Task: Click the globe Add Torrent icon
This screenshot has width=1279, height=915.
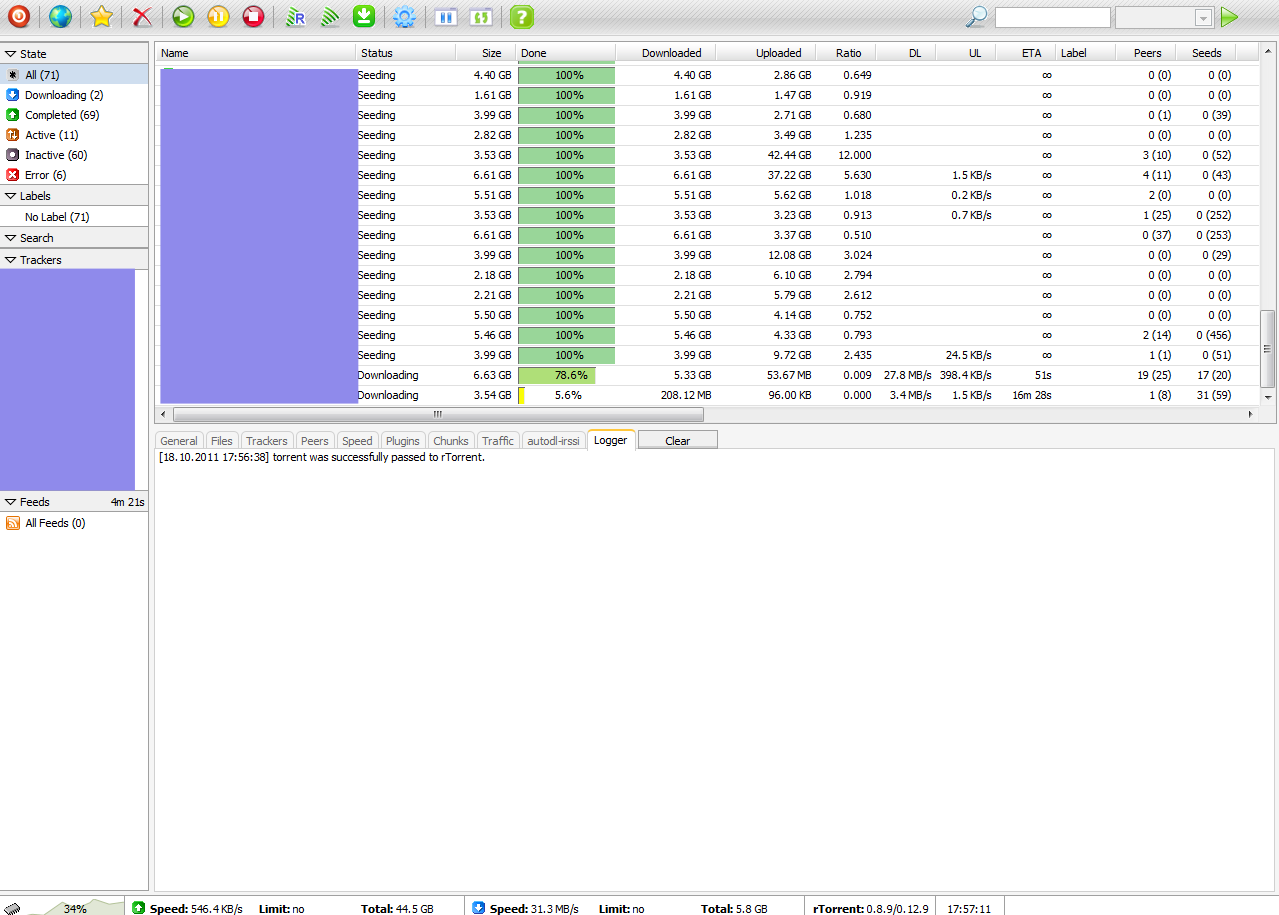Action: [x=60, y=16]
